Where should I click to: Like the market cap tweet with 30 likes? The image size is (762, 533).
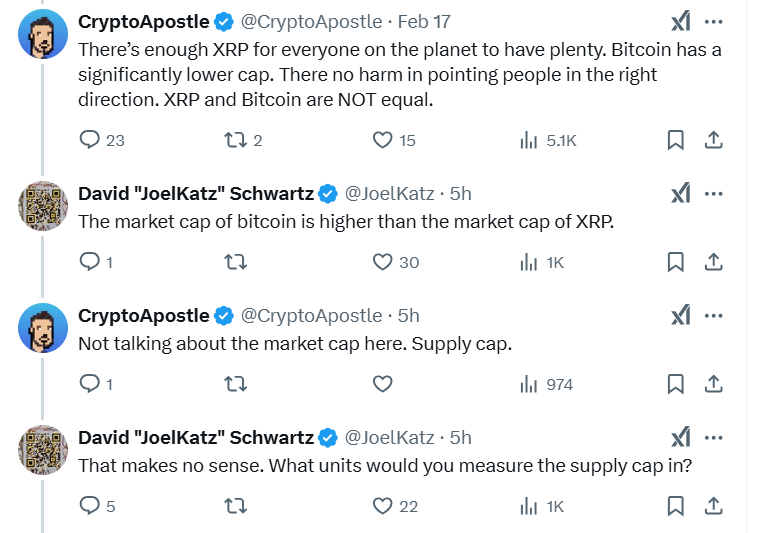(382, 262)
